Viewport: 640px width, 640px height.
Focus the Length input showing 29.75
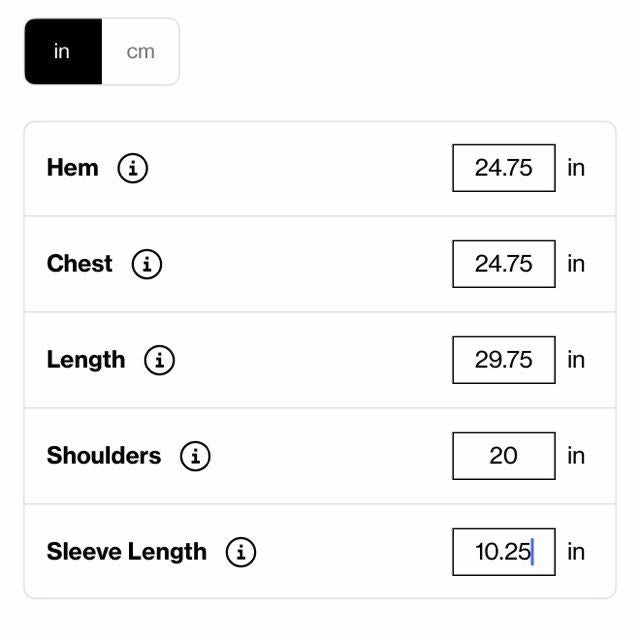[503, 360]
